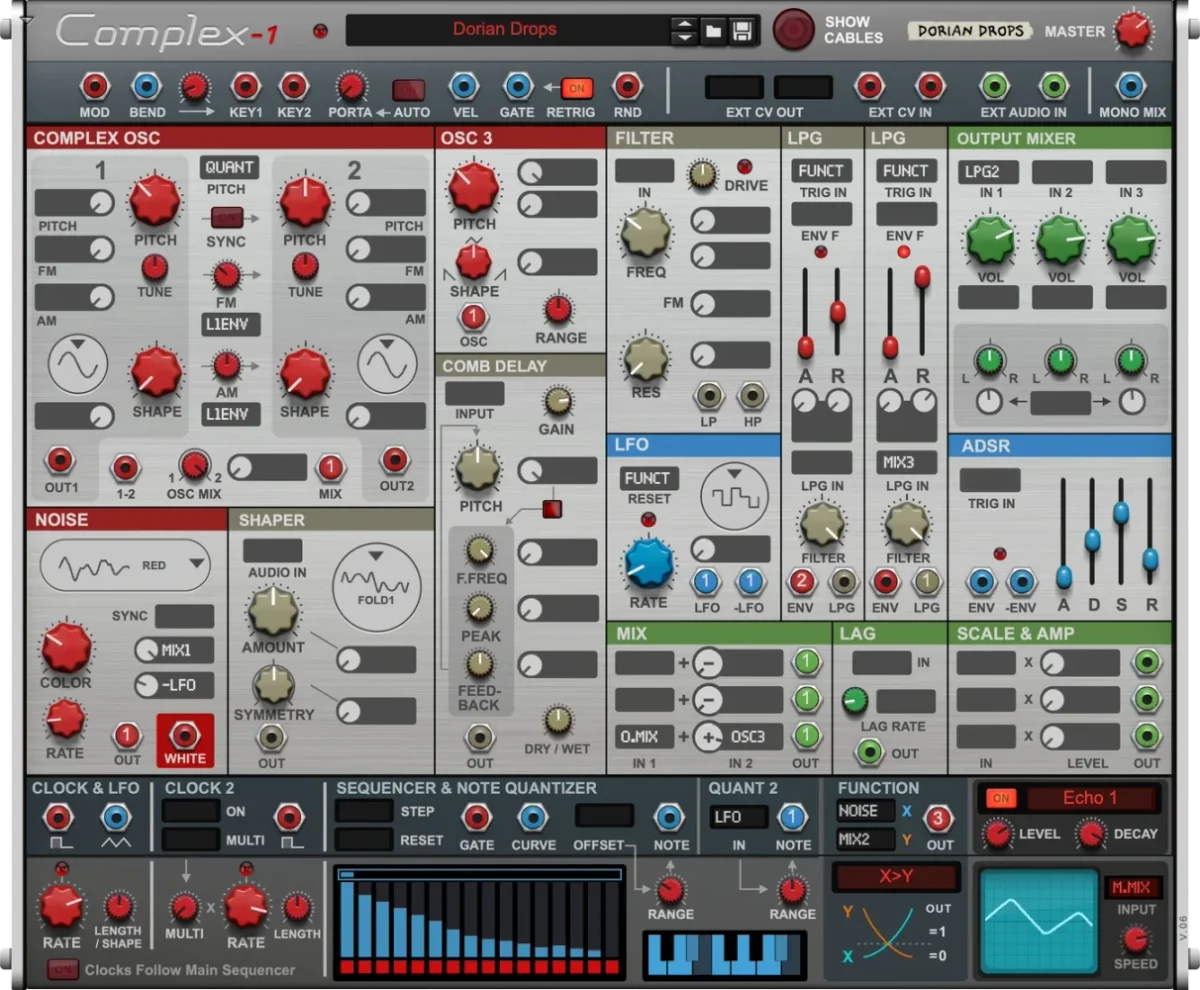Click the MIX3 LPG input display
The image size is (1200, 990).
[907, 463]
